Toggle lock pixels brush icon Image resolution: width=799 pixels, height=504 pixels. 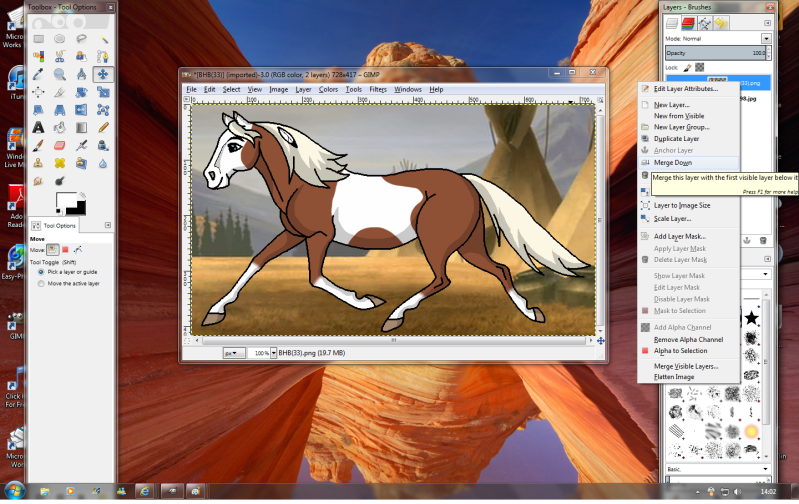[x=687, y=67]
